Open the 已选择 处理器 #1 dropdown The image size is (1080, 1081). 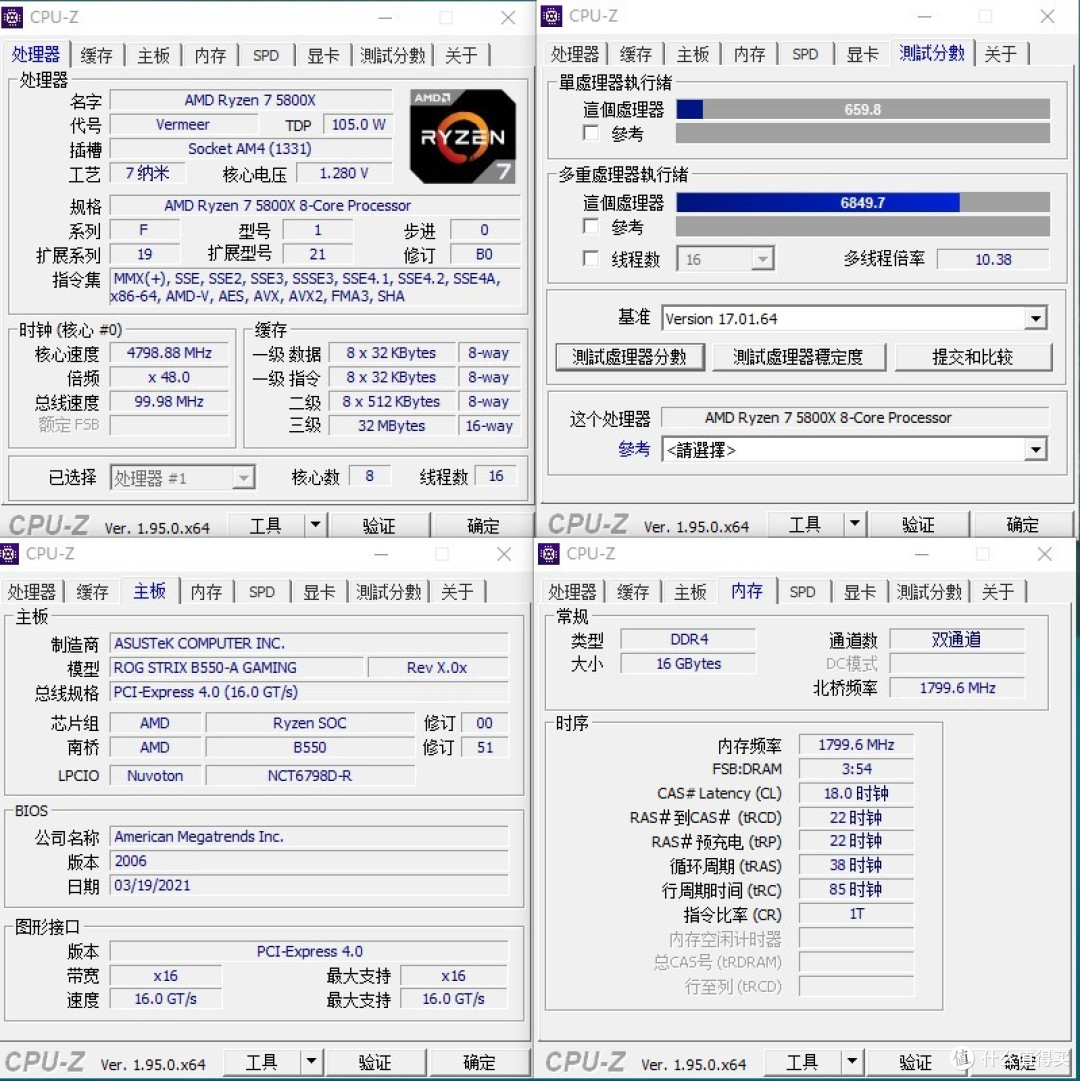tap(243, 478)
